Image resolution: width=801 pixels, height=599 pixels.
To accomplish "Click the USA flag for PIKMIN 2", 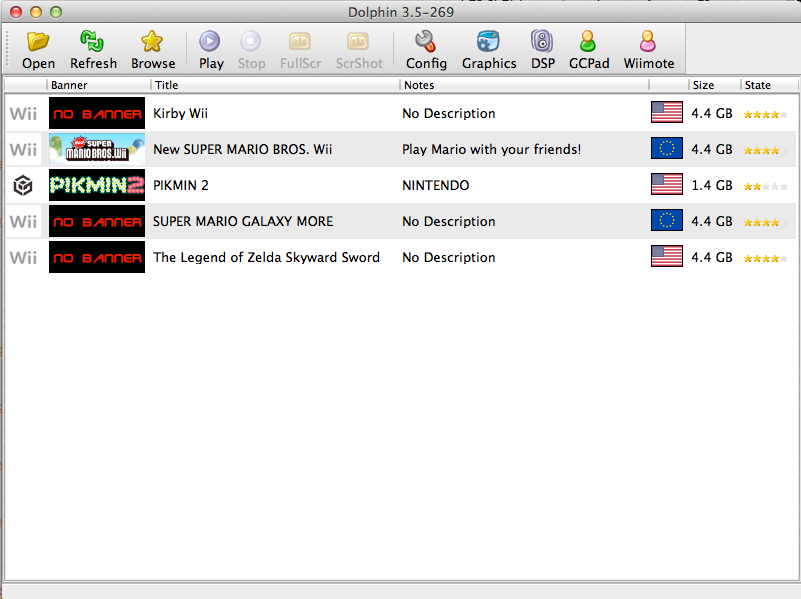I will pyautogui.click(x=667, y=184).
